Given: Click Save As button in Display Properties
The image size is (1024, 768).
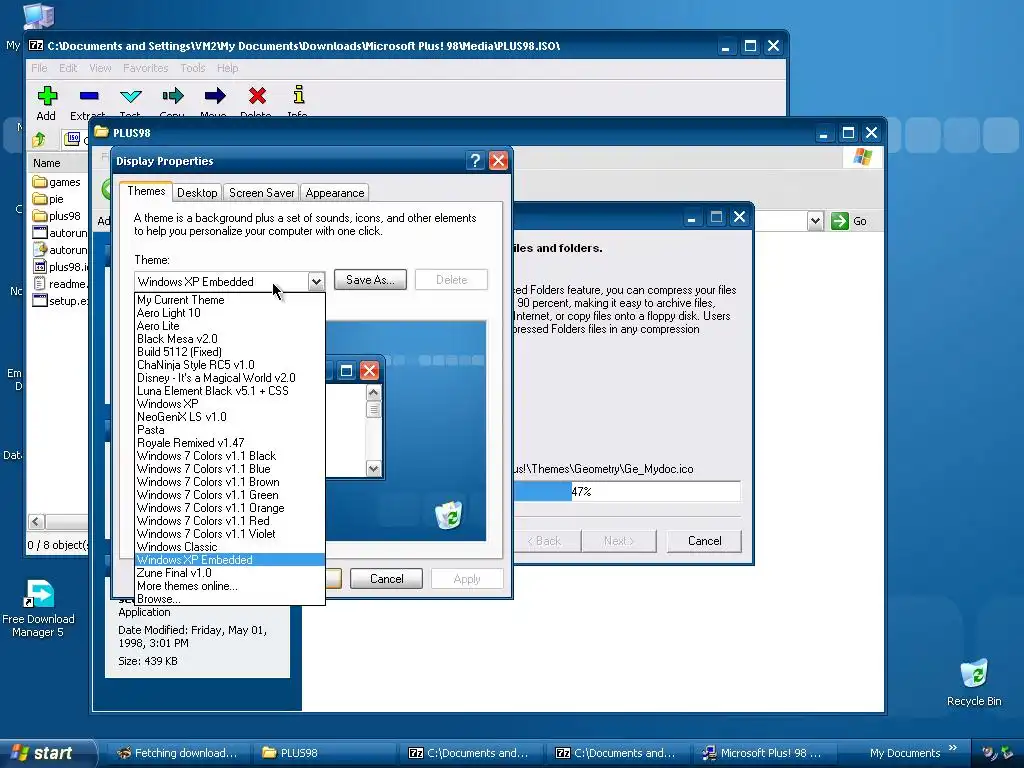Looking at the screenshot, I should coord(370,280).
